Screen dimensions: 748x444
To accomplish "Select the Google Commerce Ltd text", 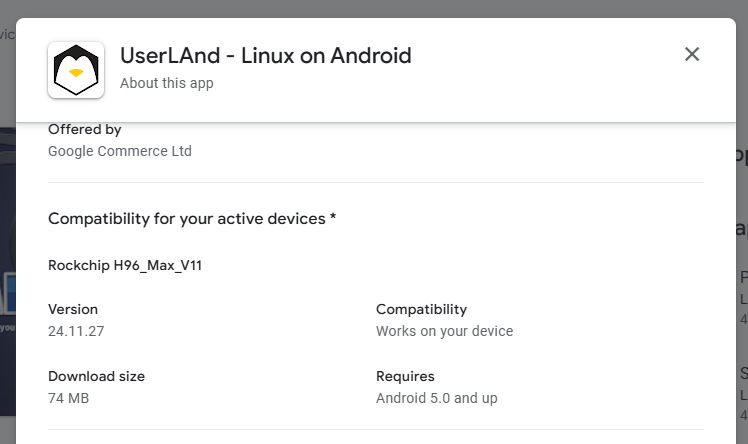I will click(x=120, y=151).
